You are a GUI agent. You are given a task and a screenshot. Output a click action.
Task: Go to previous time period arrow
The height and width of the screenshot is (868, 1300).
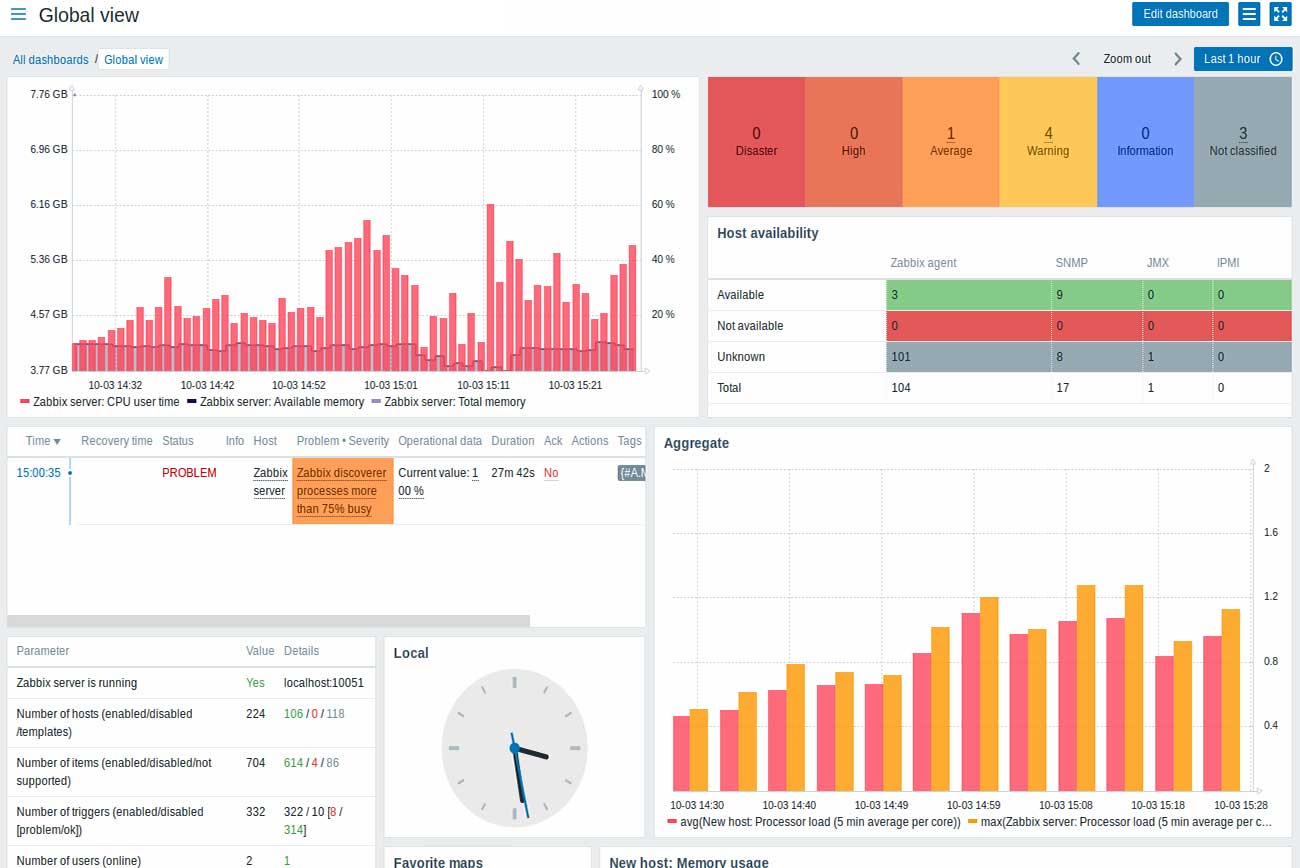point(1076,59)
